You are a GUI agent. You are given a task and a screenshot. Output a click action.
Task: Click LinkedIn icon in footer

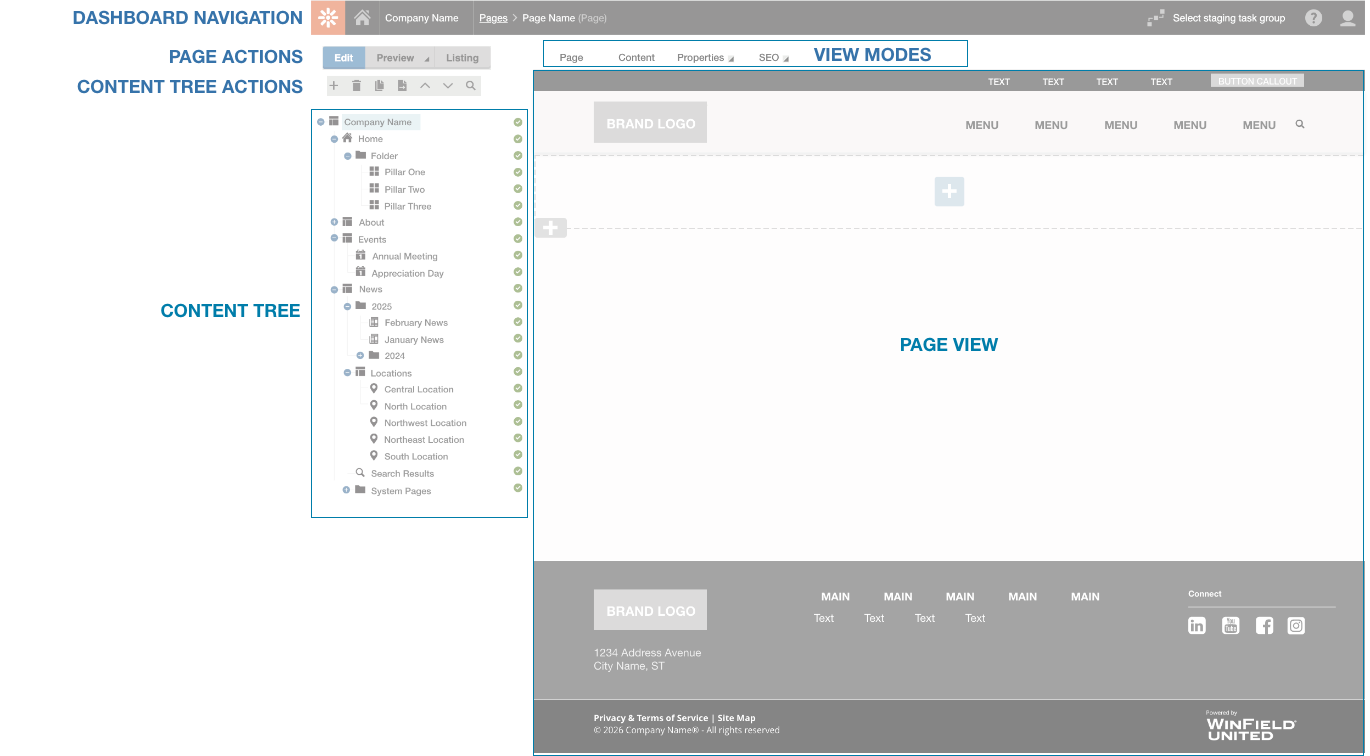pyautogui.click(x=1196, y=626)
